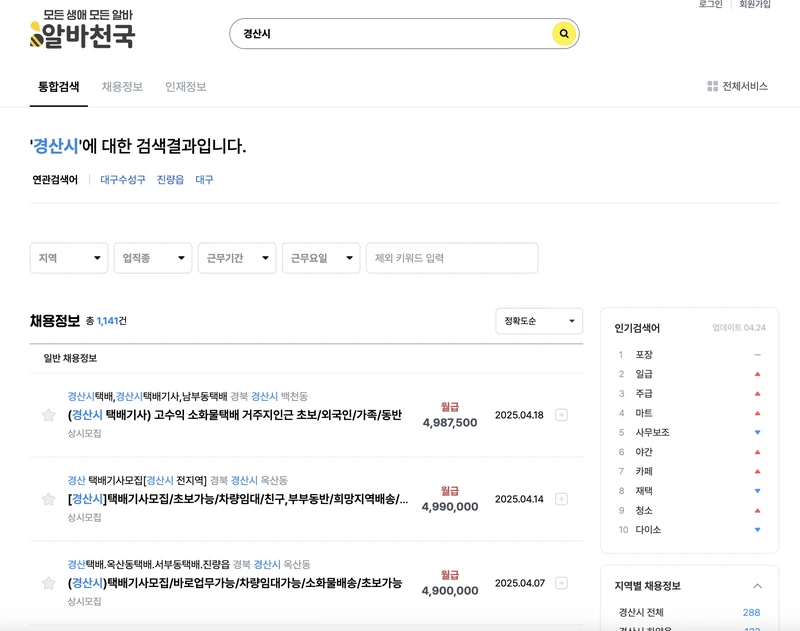The width and height of the screenshot is (800, 631).
Task: Open the 정확도순 sort dropdown
Action: tap(539, 321)
